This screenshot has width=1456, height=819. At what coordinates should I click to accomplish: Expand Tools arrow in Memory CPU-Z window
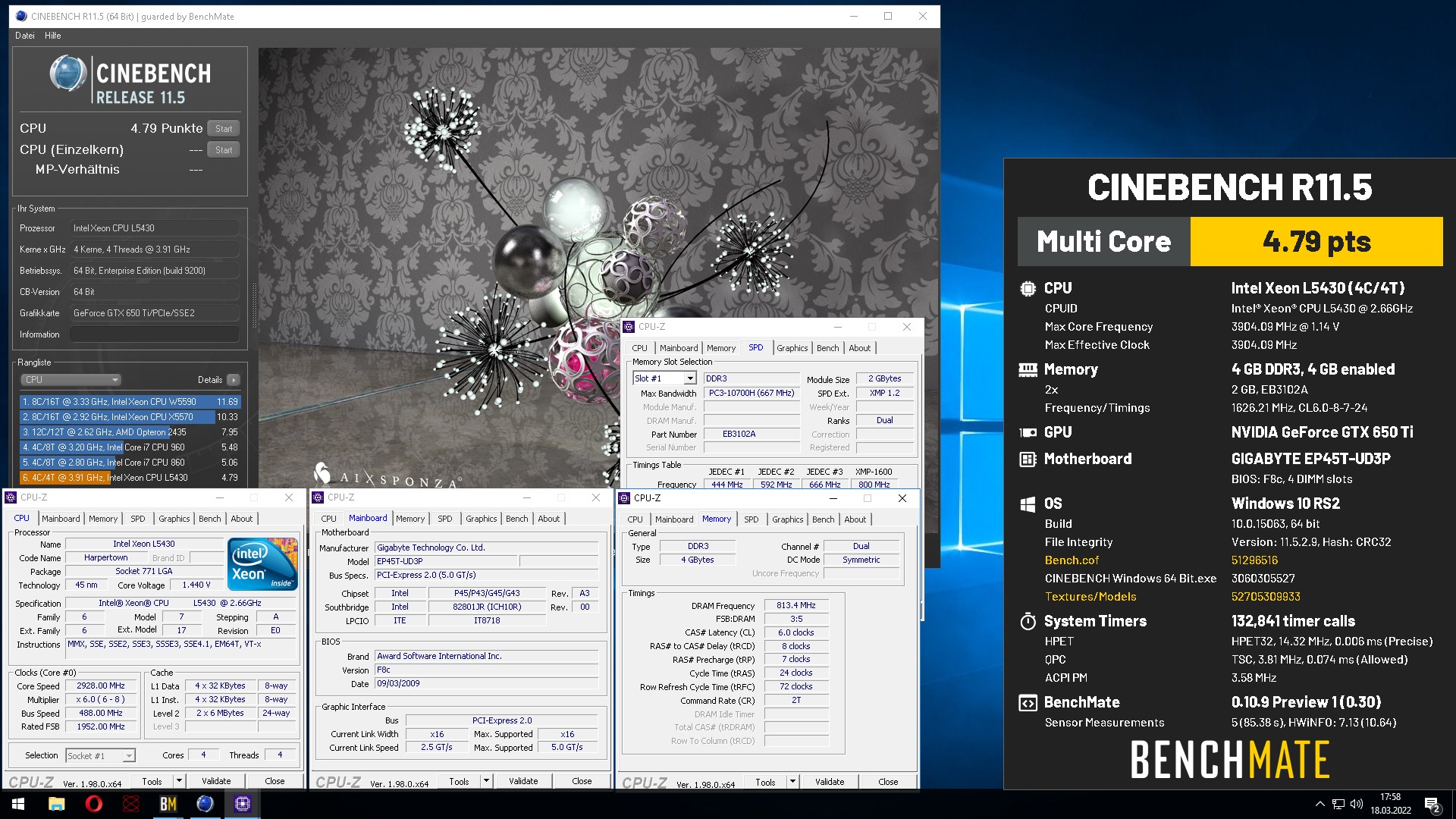[x=792, y=782]
